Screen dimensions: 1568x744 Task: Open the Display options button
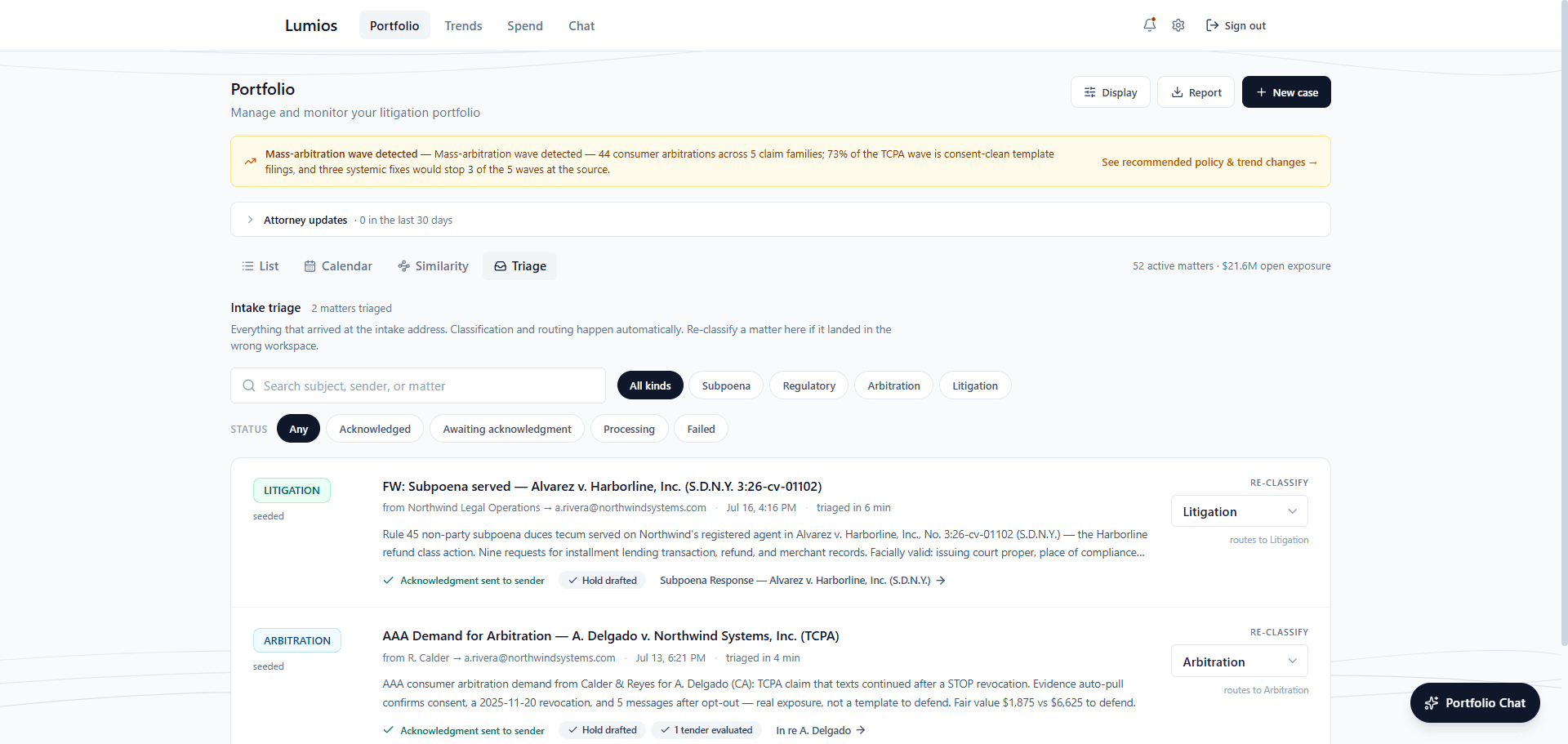pyautogui.click(x=1111, y=92)
